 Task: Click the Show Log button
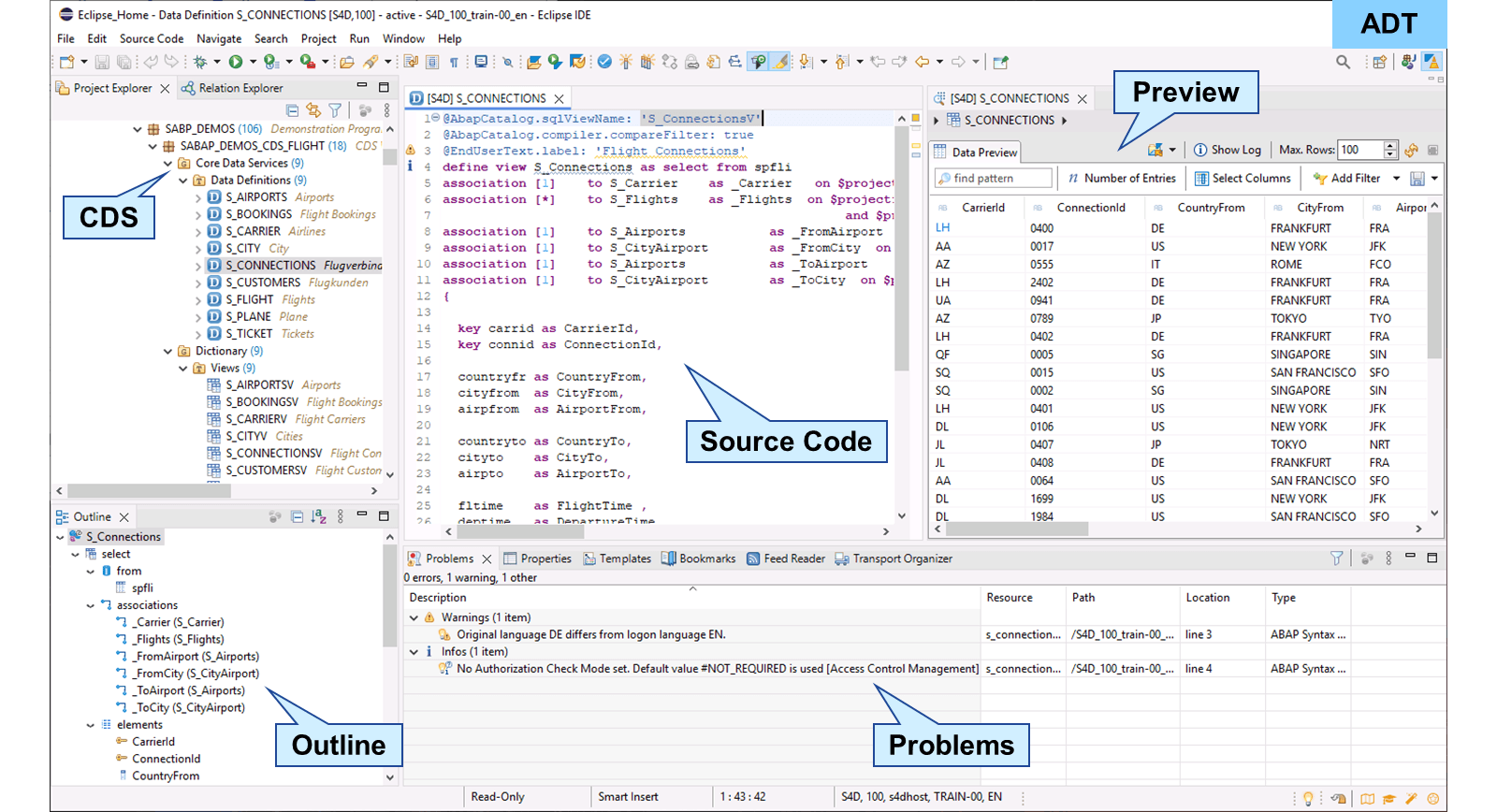1228,150
